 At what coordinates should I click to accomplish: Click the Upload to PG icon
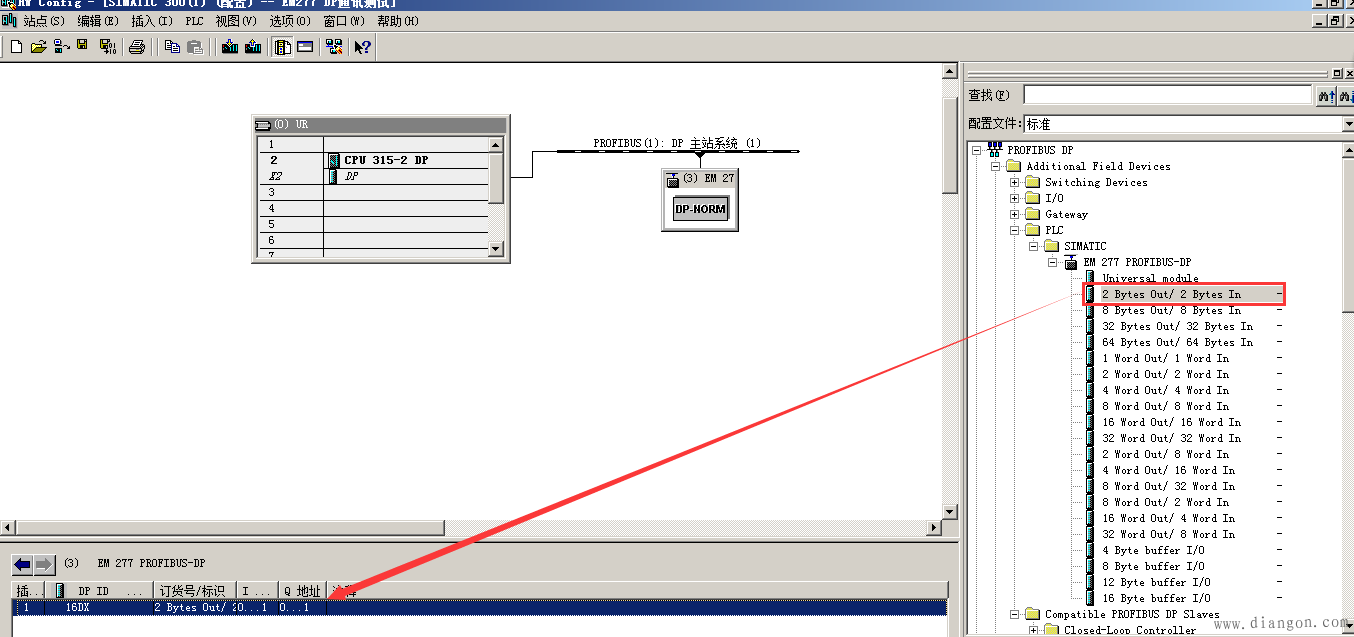(253, 47)
